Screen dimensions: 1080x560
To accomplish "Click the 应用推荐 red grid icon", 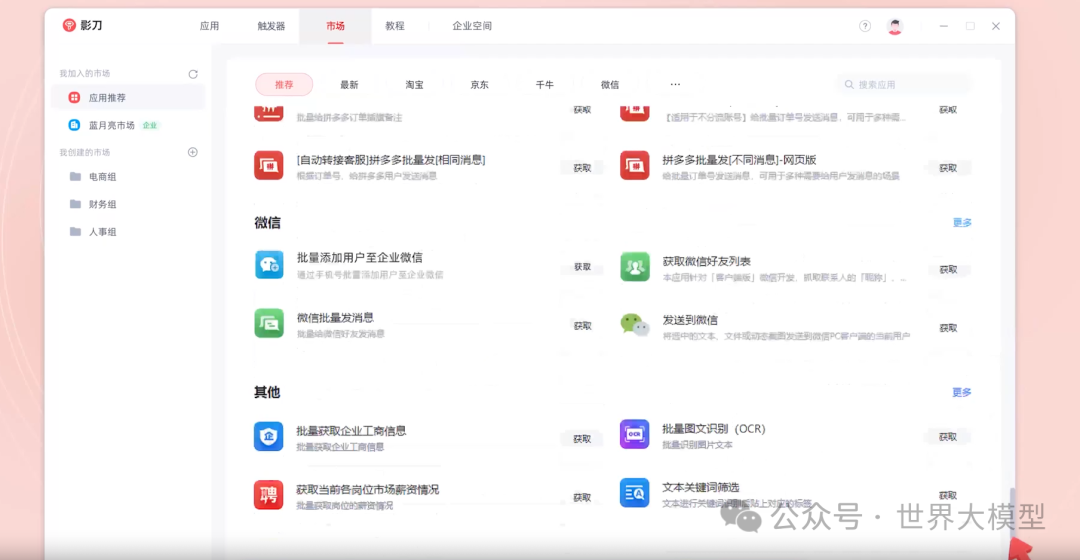I will coord(74,98).
